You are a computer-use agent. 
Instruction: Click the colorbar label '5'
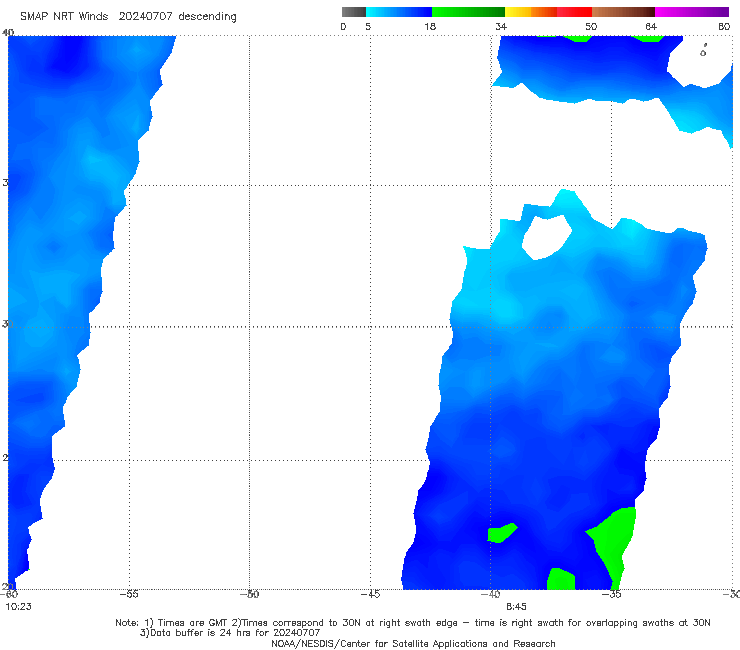click(x=368, y=26)
